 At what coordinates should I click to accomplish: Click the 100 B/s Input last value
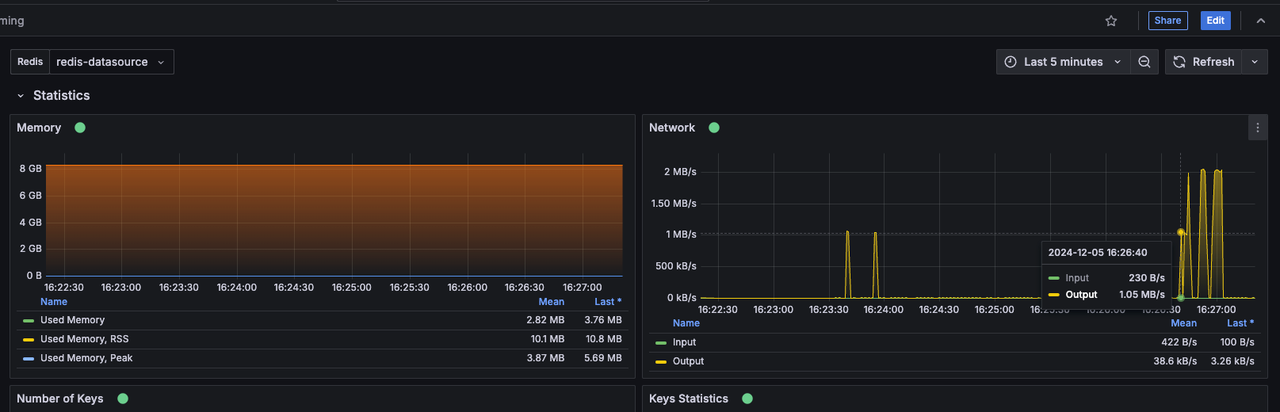coord(1235,342)
